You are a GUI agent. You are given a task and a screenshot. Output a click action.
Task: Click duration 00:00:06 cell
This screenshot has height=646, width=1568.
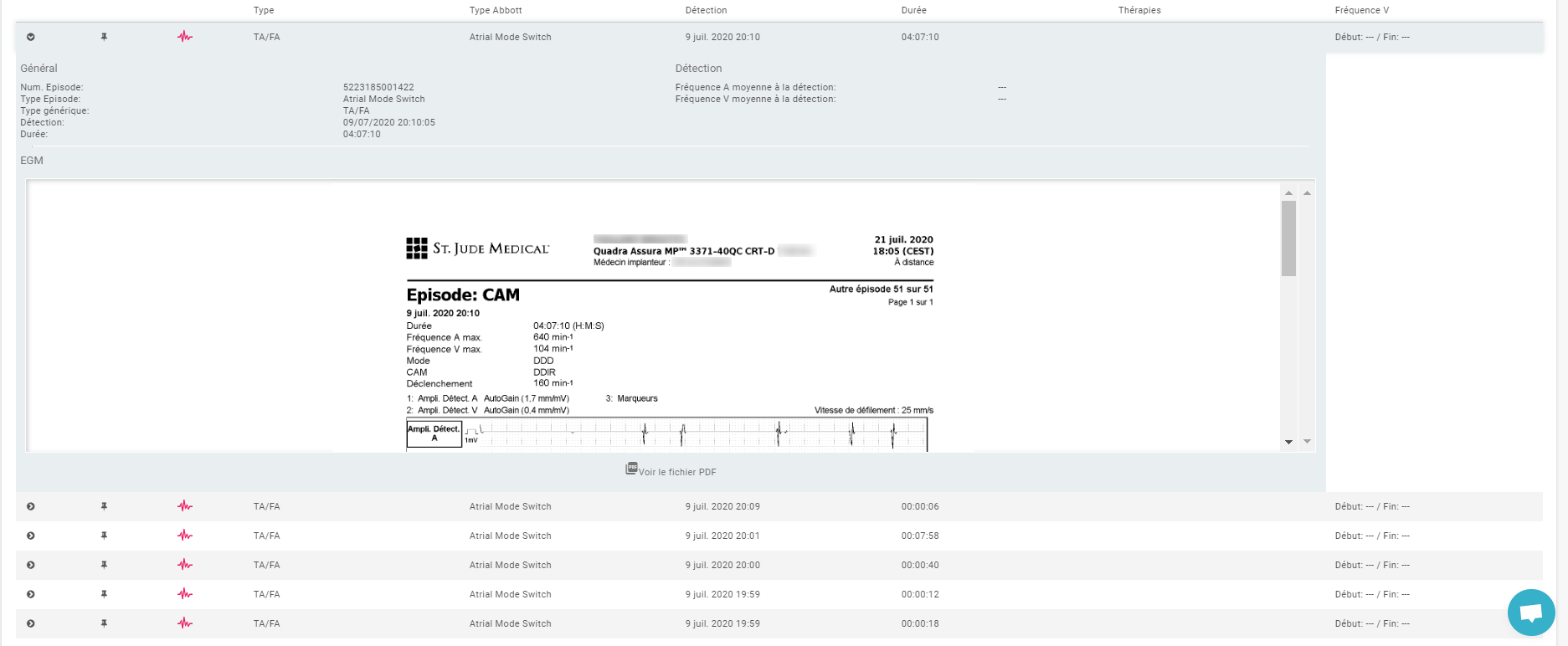pos(920,506)
